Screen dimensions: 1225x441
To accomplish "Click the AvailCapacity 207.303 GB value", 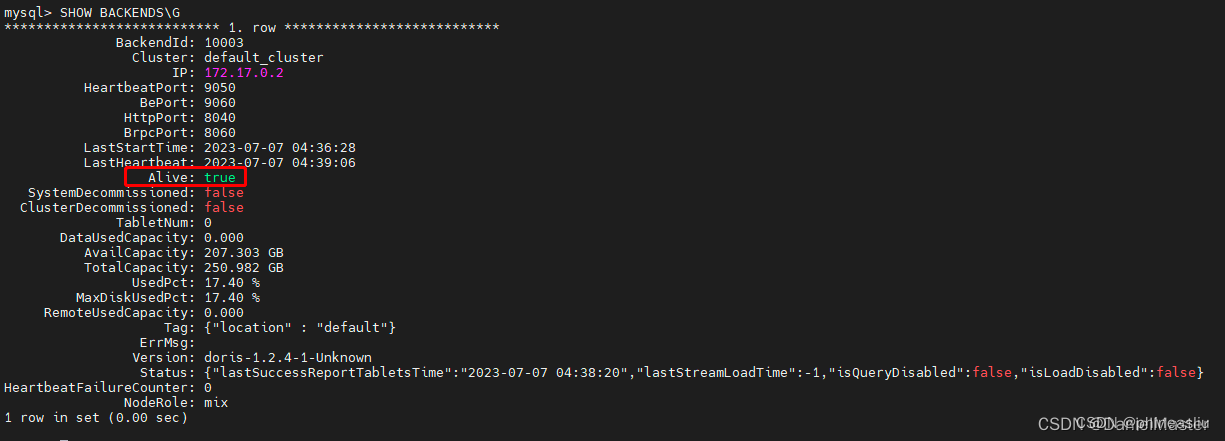I will coord(243,252).
